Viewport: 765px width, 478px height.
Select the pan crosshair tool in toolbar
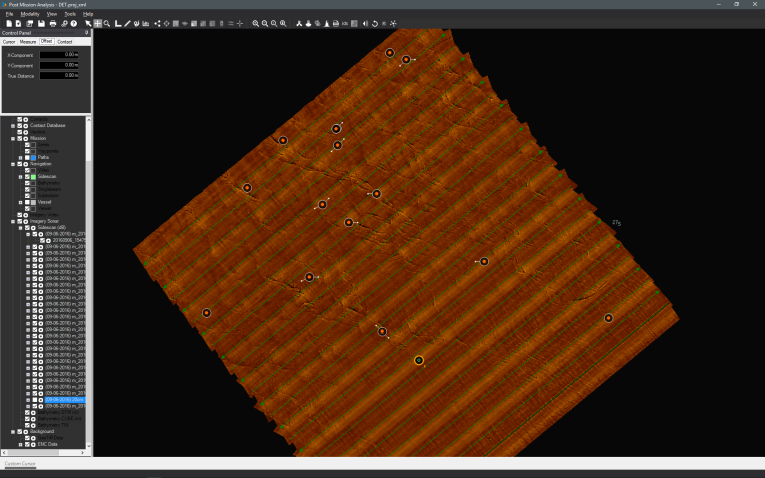(x=98, y=23)
